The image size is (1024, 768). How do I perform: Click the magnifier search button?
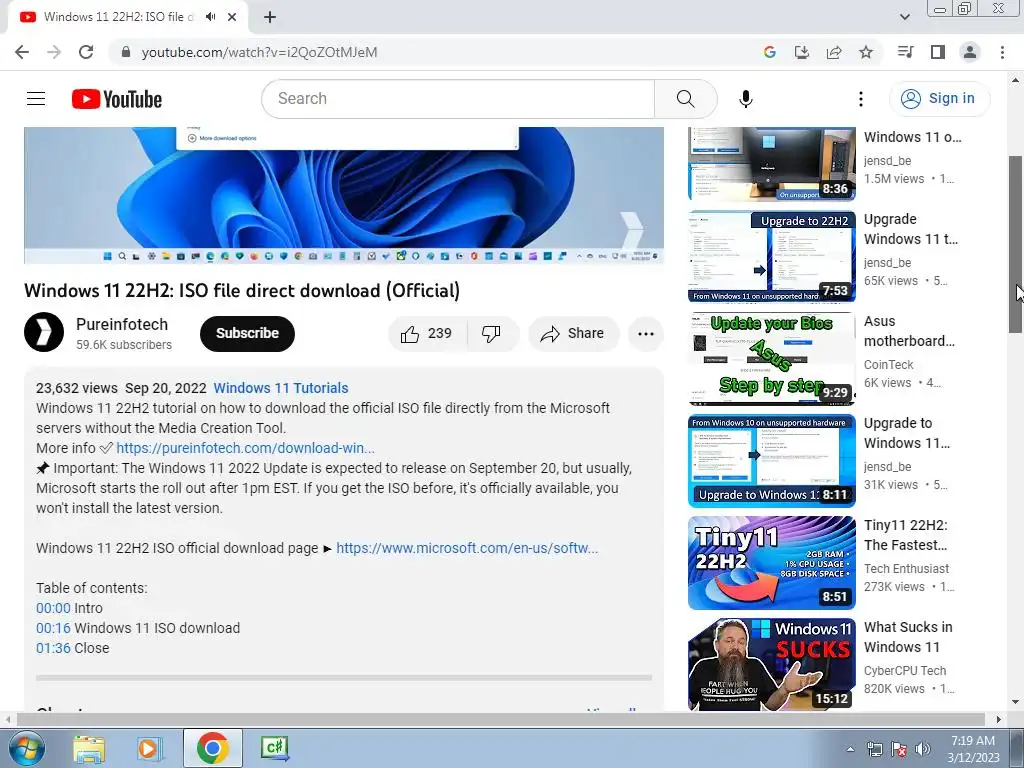[x=686, y=99]
